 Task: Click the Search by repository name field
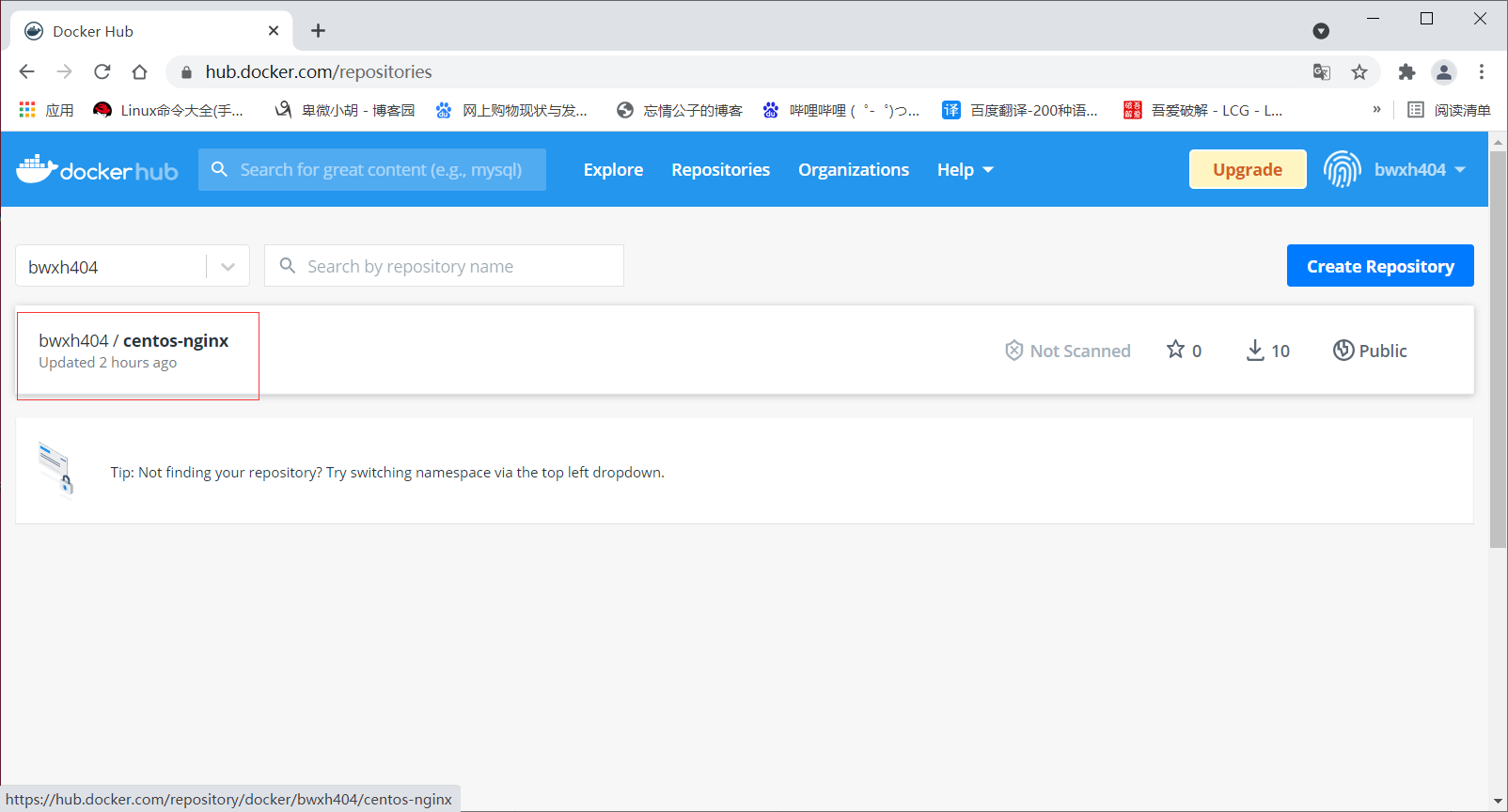(444, 266)
